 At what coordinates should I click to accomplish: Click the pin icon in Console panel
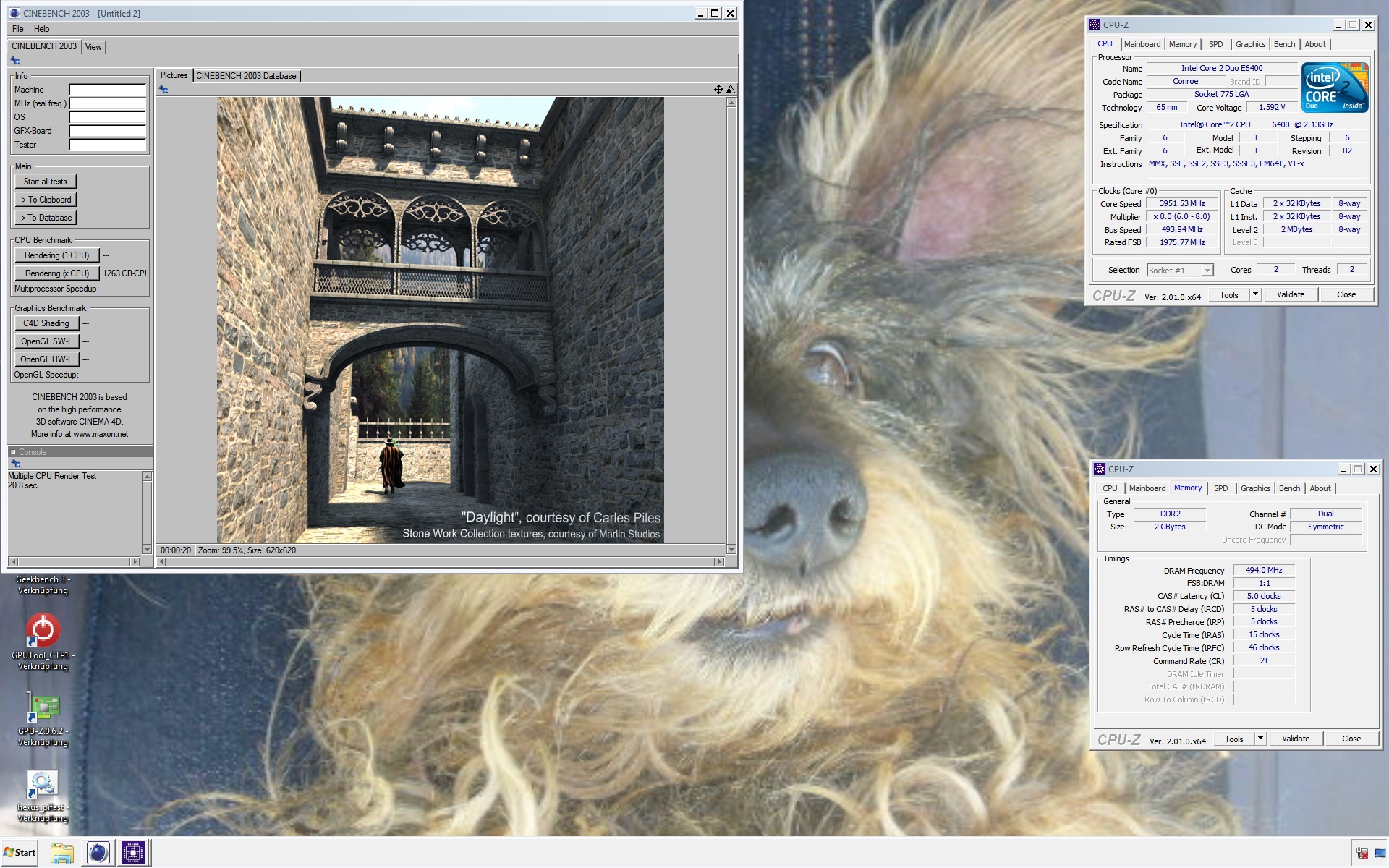click(15, 464)
